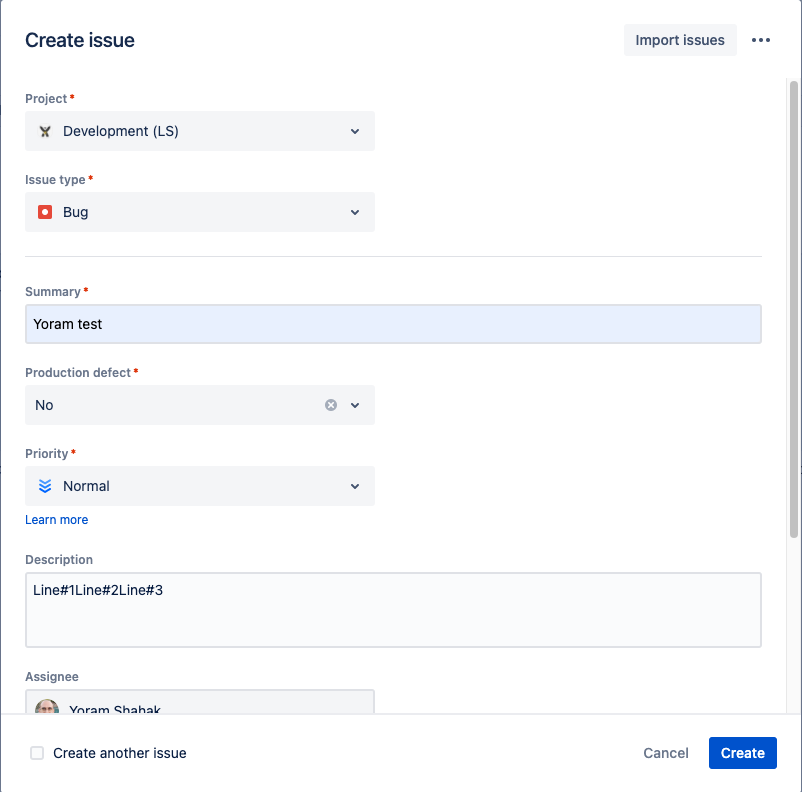The image size is (802, 792).
Task: Open the Priority dropdown arrow
Action: [x=355, y=486]
